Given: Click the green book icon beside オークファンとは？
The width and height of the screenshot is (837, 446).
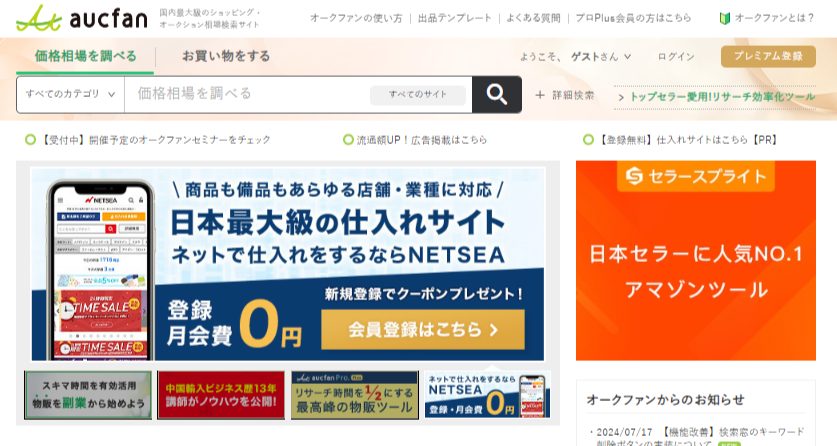Looking at the screenshot, I should coord(724,18).
